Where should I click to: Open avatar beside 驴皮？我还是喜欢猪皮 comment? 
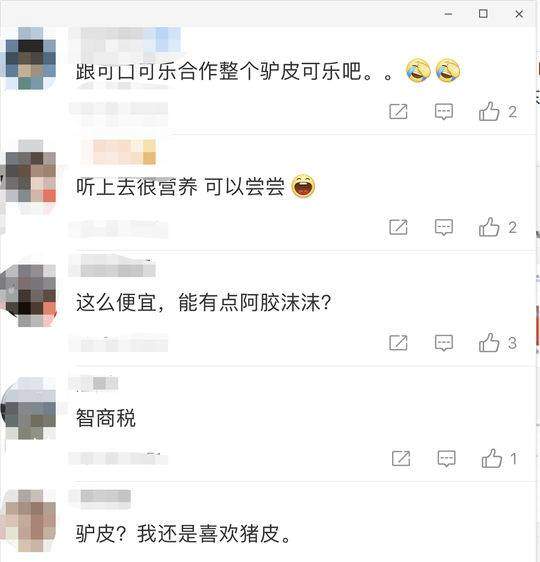point(30,521)
